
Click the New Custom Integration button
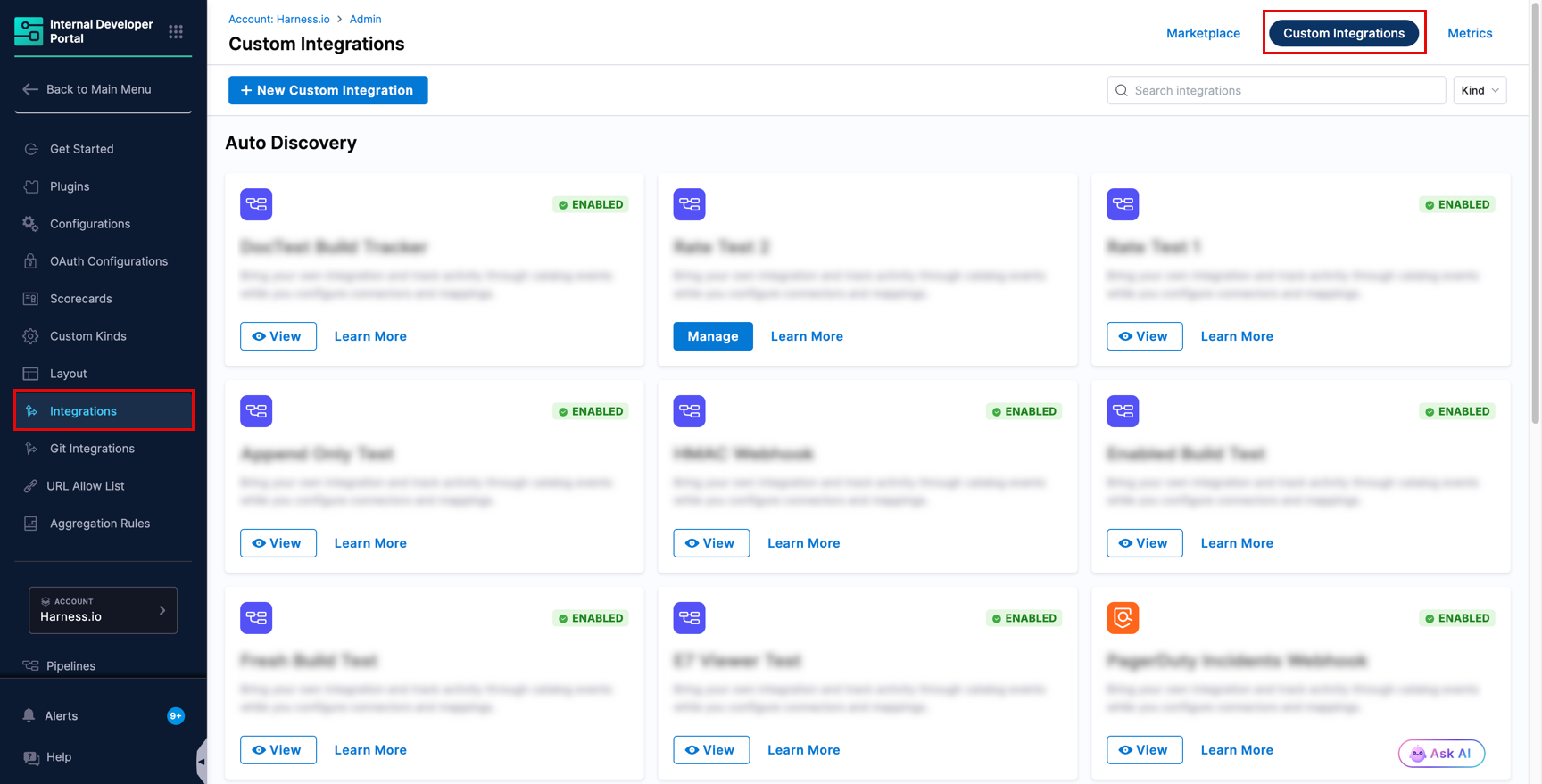pos(327,90)
